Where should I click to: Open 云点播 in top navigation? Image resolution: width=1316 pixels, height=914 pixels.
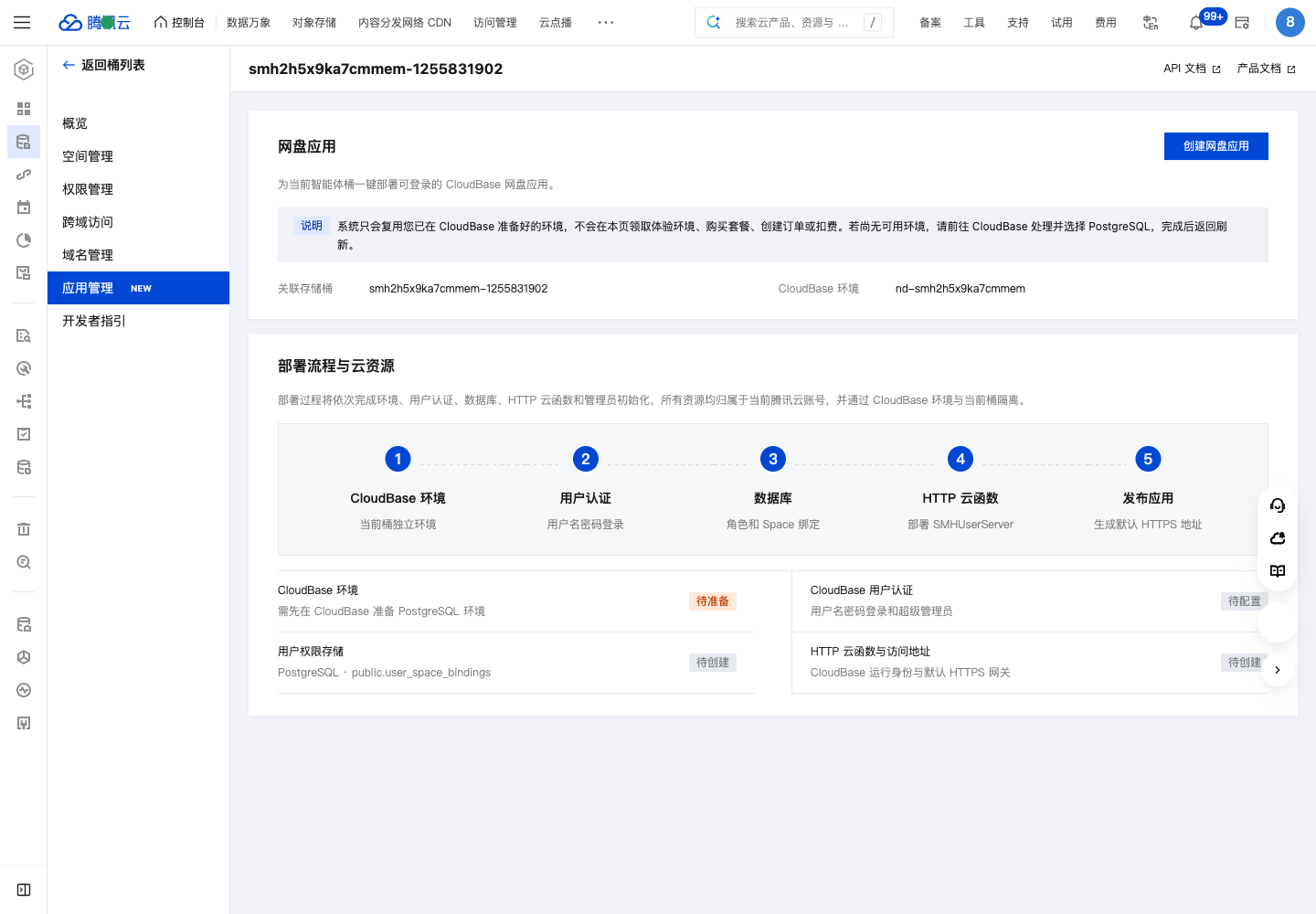556,22
